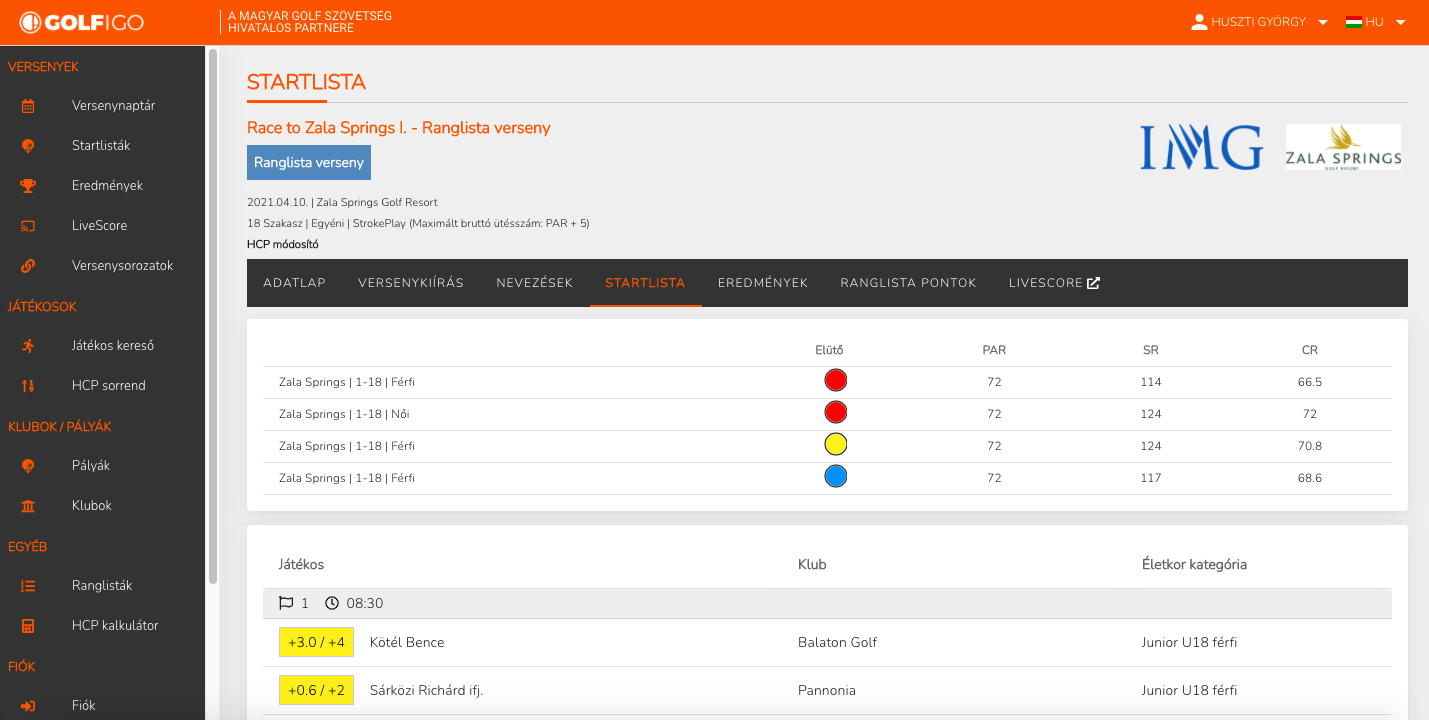Go to Klubok in the sidebar
The height and width of the screenshot is (720, 1429).
[x=92, y=506]
